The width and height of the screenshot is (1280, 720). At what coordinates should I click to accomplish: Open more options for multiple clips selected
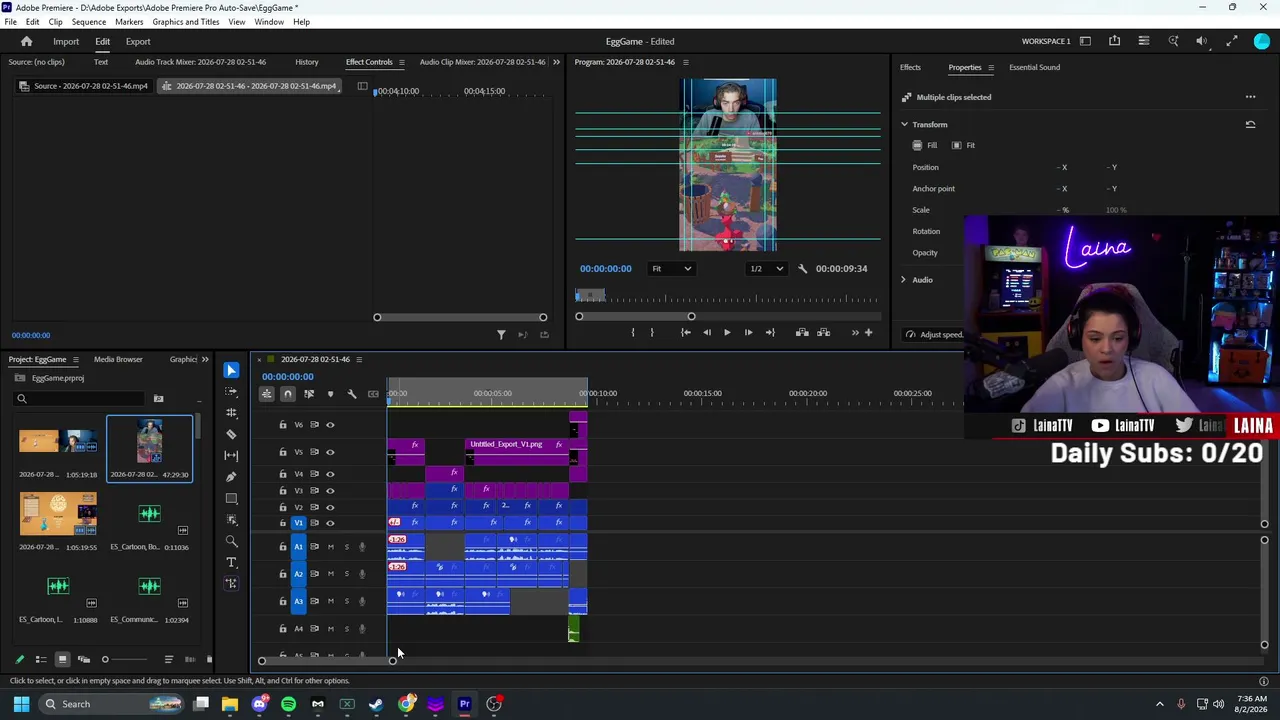[x=1250, y=97]
